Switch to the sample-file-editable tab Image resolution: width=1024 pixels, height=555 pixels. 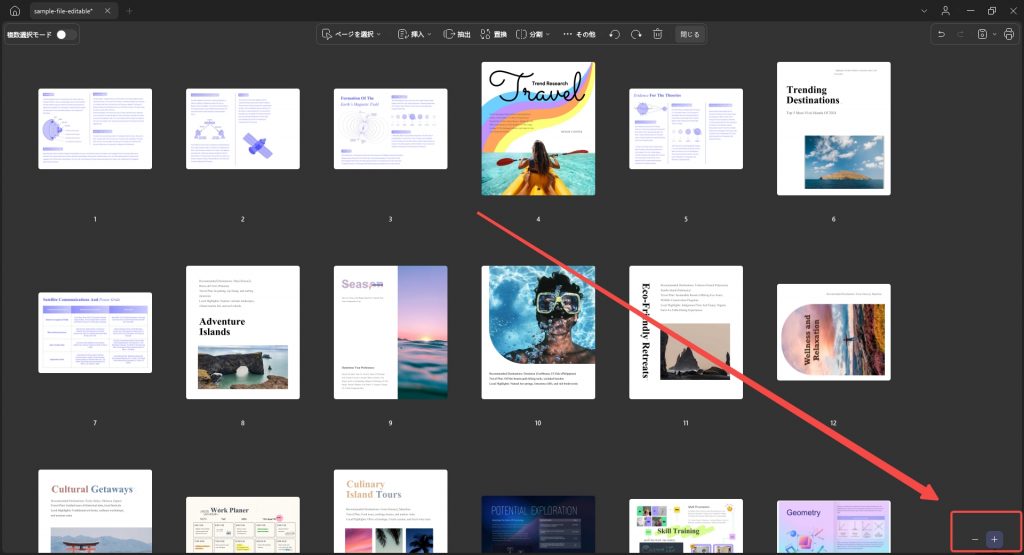click(64, 11)
